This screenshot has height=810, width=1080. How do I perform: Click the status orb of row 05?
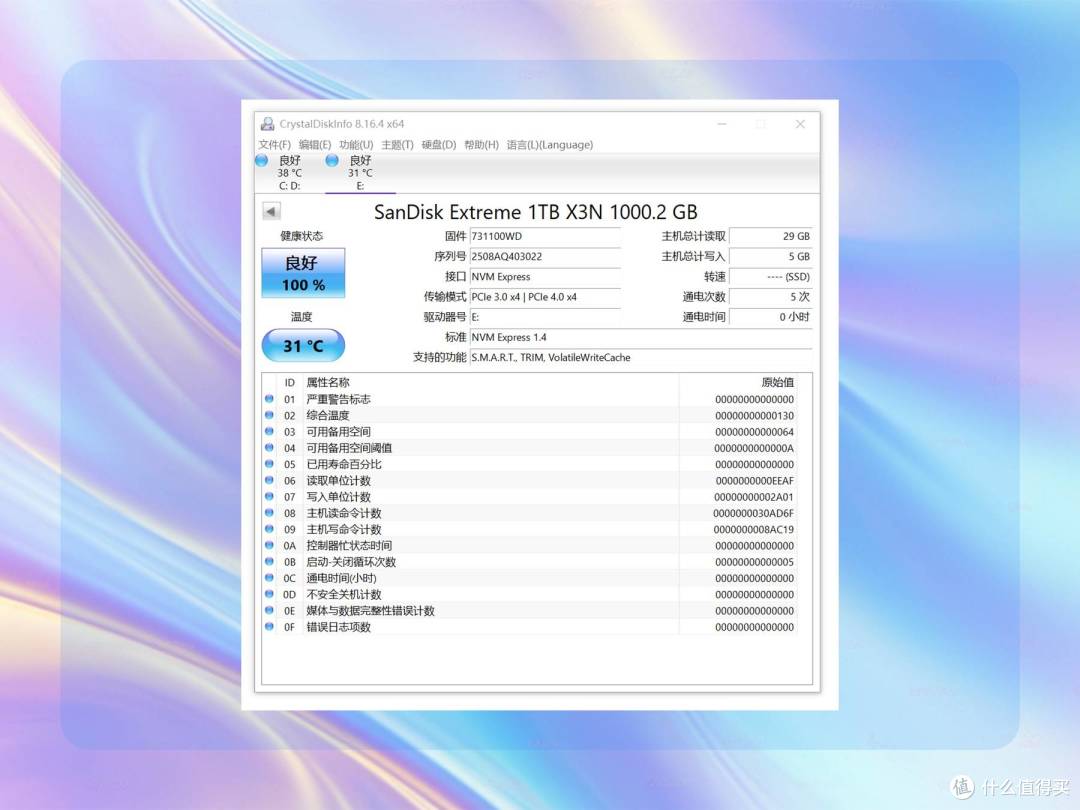point(269,464)
